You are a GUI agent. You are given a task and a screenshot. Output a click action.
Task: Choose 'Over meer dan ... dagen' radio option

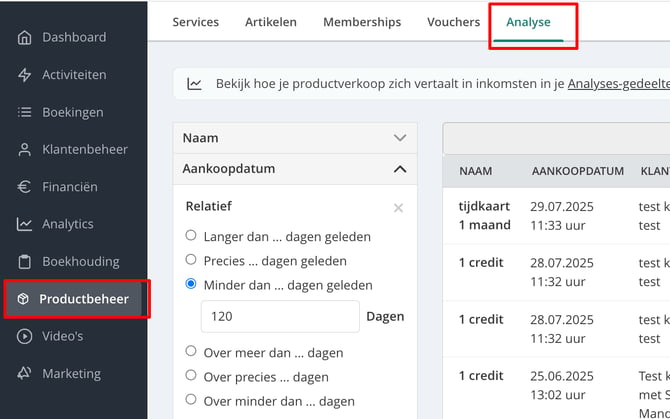191,351
